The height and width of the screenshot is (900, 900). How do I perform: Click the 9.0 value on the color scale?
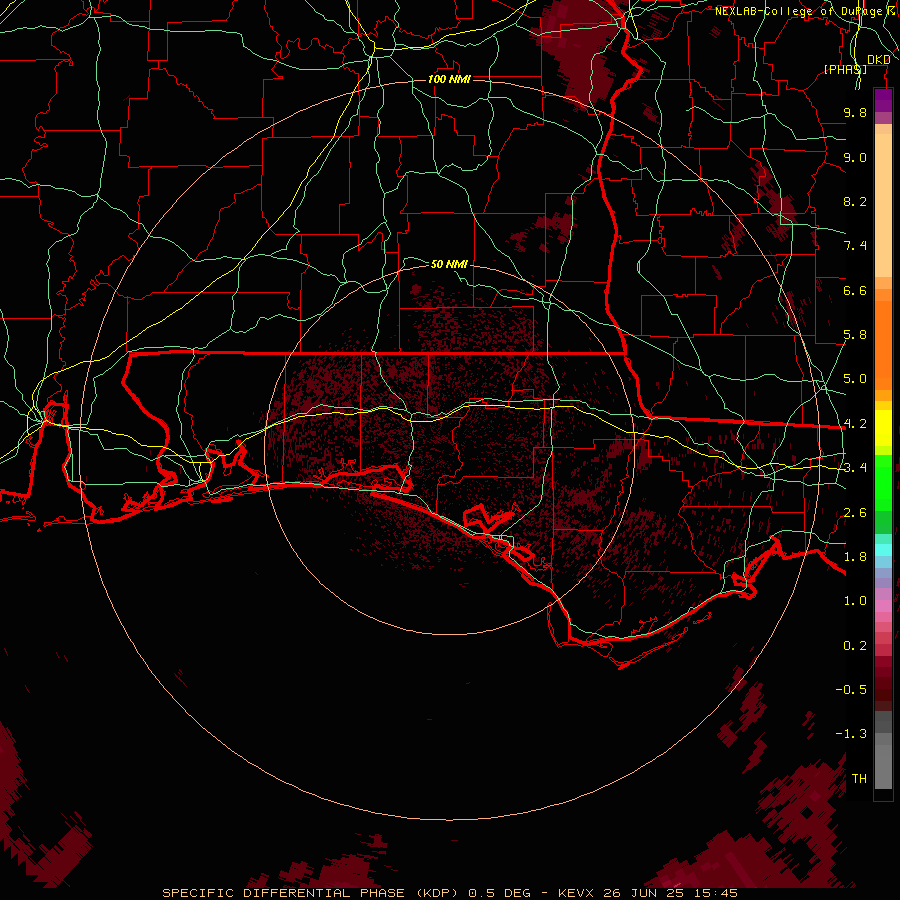point(855,157)
